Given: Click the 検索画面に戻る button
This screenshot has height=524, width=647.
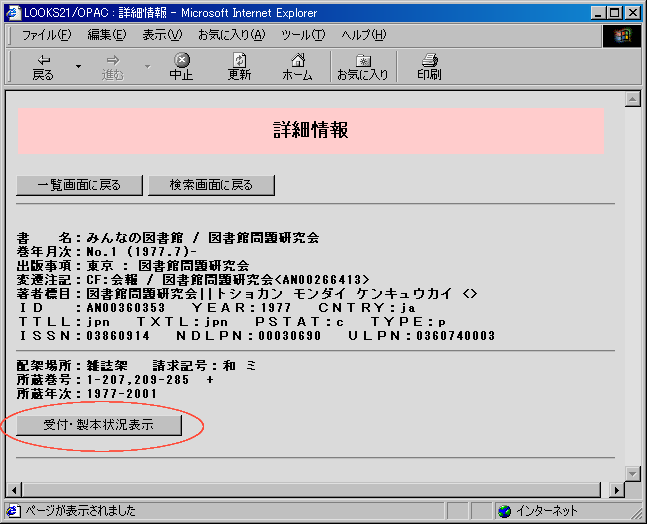Looking at the screenshot, I should tap(211, 185).
